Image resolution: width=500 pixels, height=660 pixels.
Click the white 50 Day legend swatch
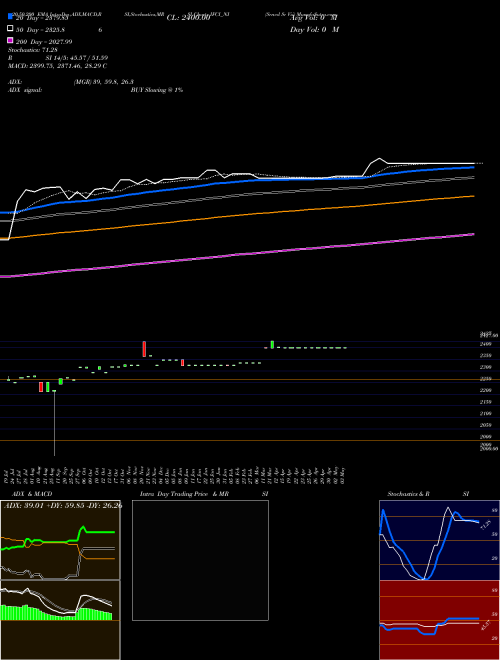point(10,29)
